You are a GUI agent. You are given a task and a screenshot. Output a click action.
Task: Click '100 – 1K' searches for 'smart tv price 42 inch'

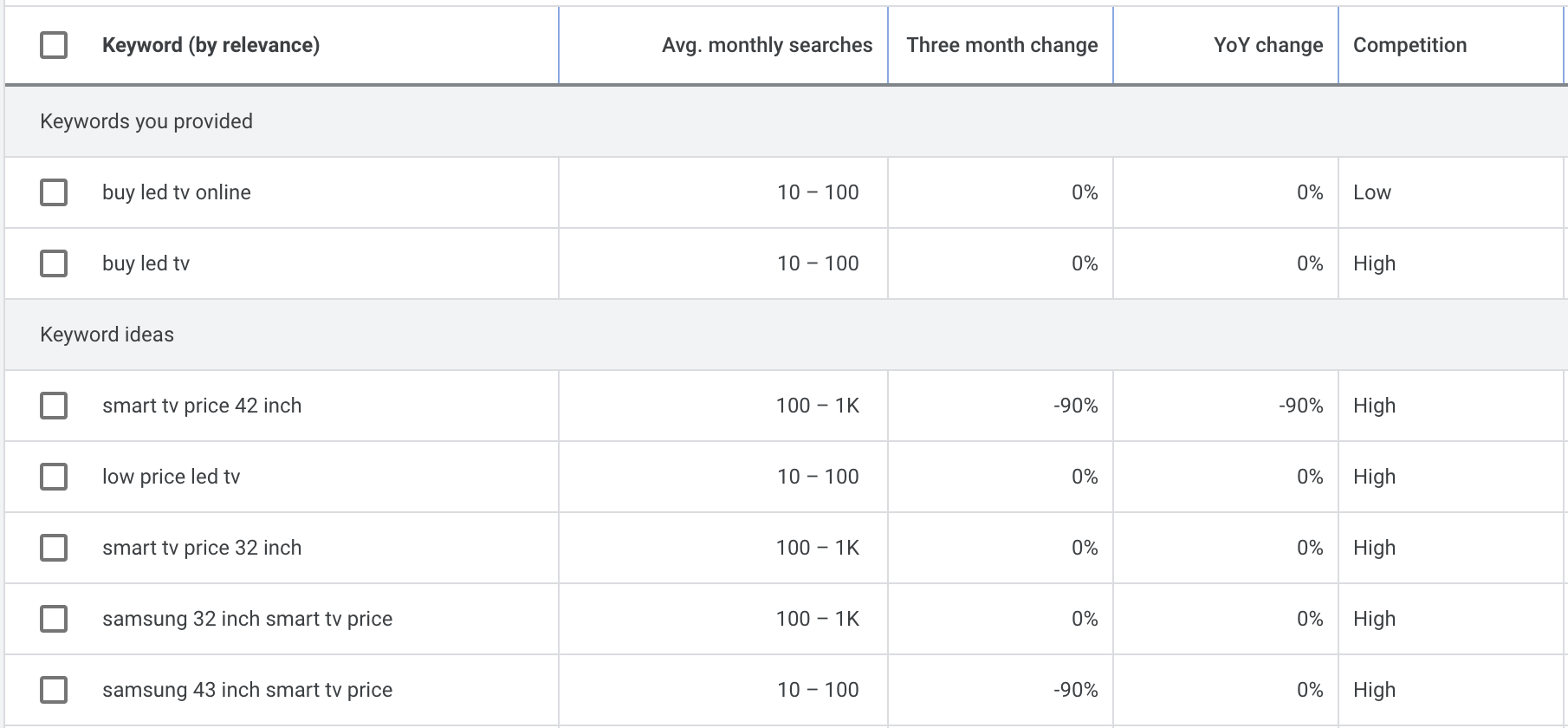pyautogui.click(x=818, y=406)
